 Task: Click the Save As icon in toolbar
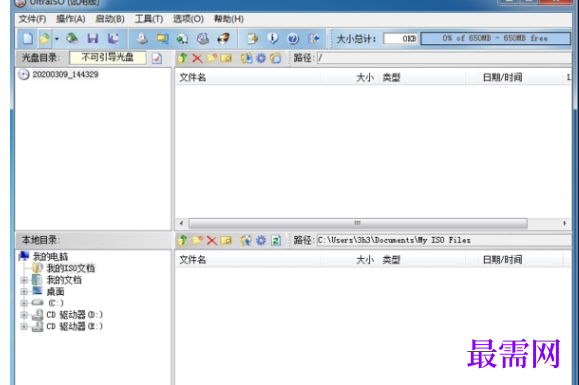[x=113, y=38]
